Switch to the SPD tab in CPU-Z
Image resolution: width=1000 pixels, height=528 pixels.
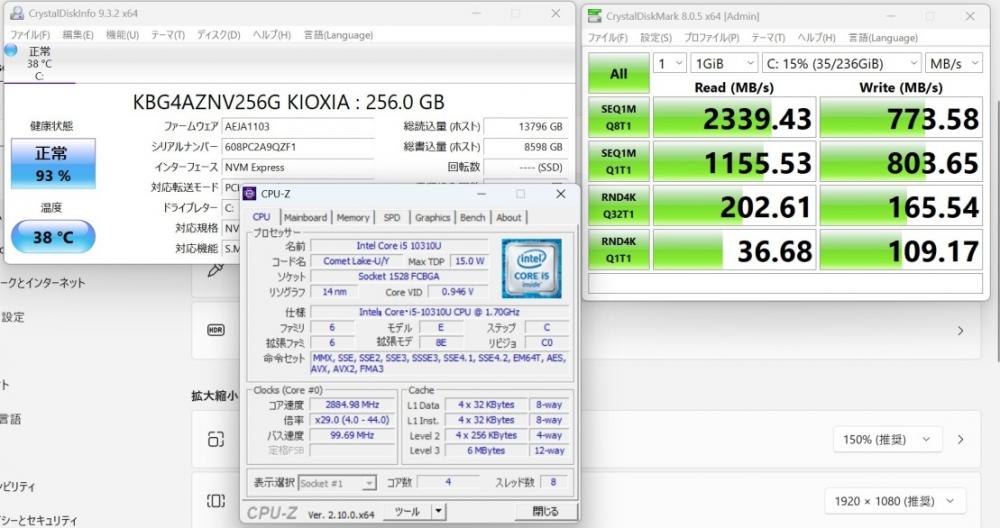click(392, 217)
